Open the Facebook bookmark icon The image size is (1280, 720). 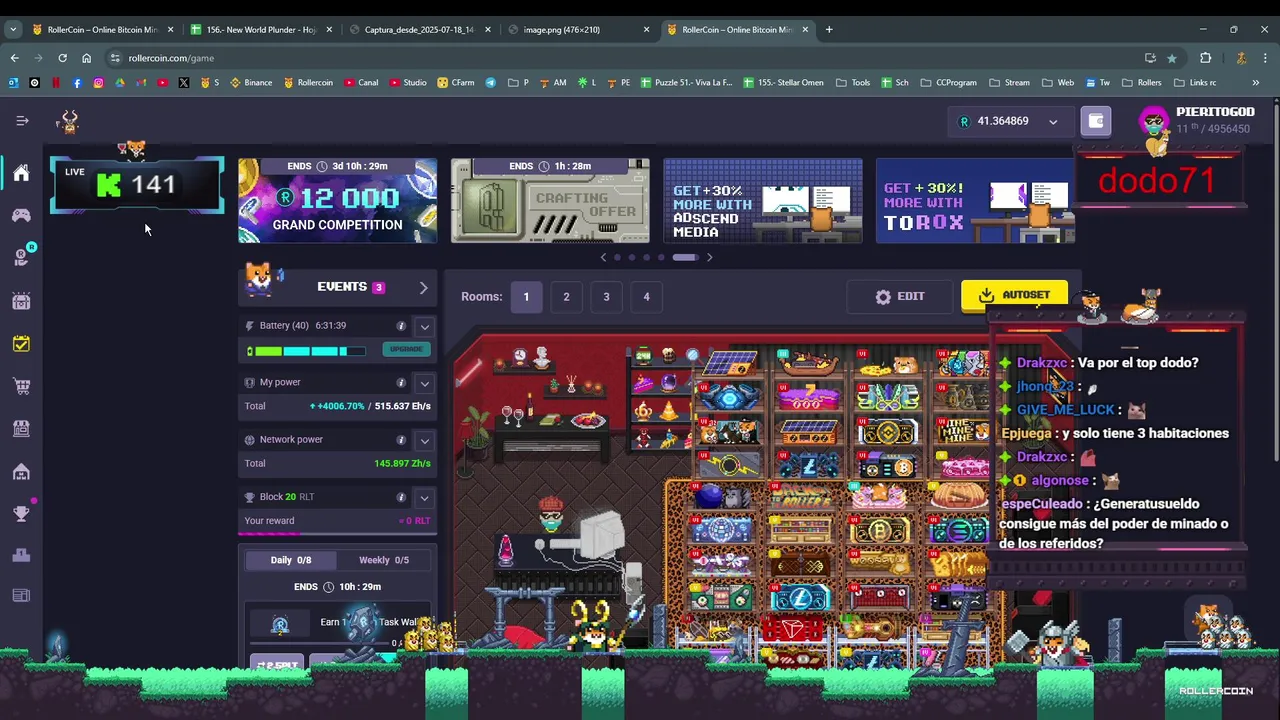pos(77,82)
